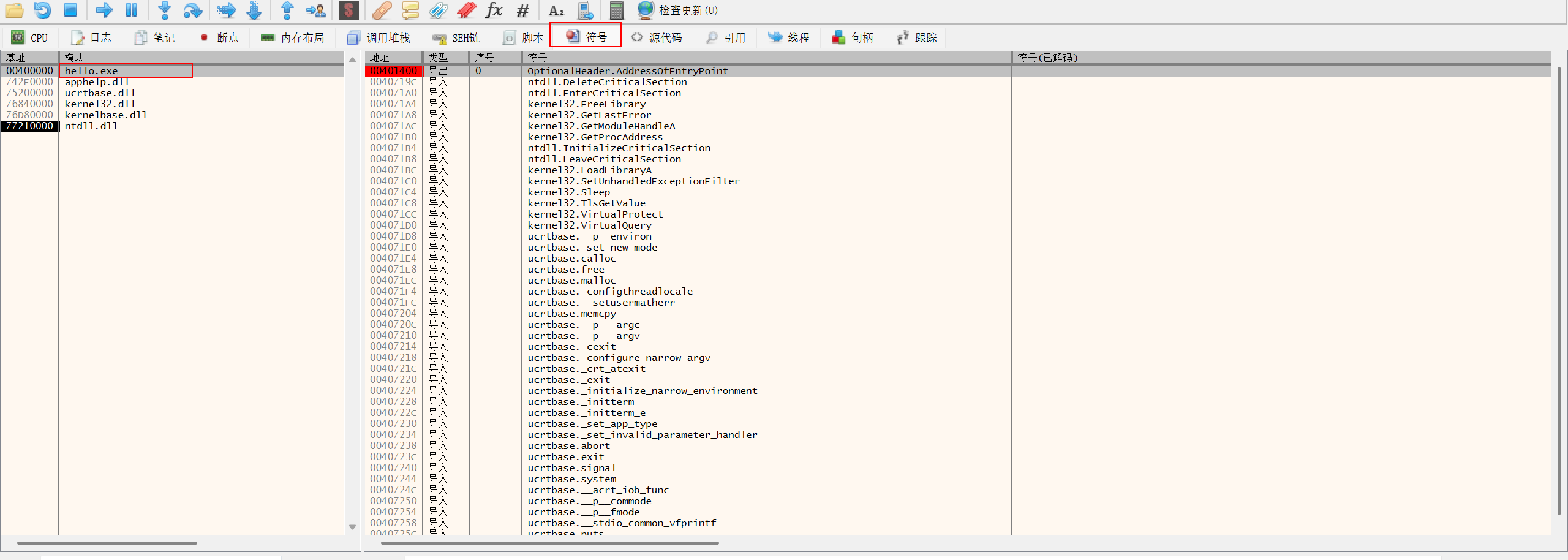Click the 符号(已解码) column header
The height and width of the screenshot is (560, 1568).
[x=1282, y=58]
